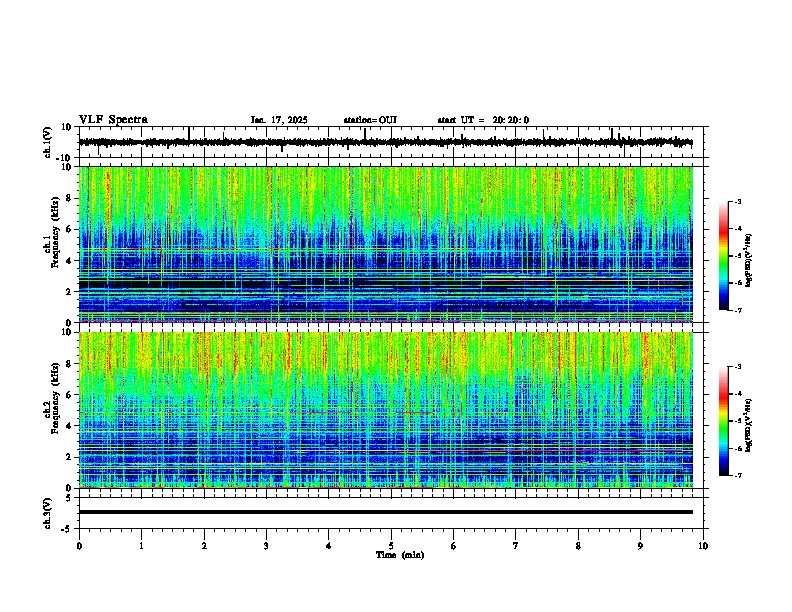Click tick label "3" on the Time axis
Viewport: 792px width, 612px height.
click(x=266, y=546)
